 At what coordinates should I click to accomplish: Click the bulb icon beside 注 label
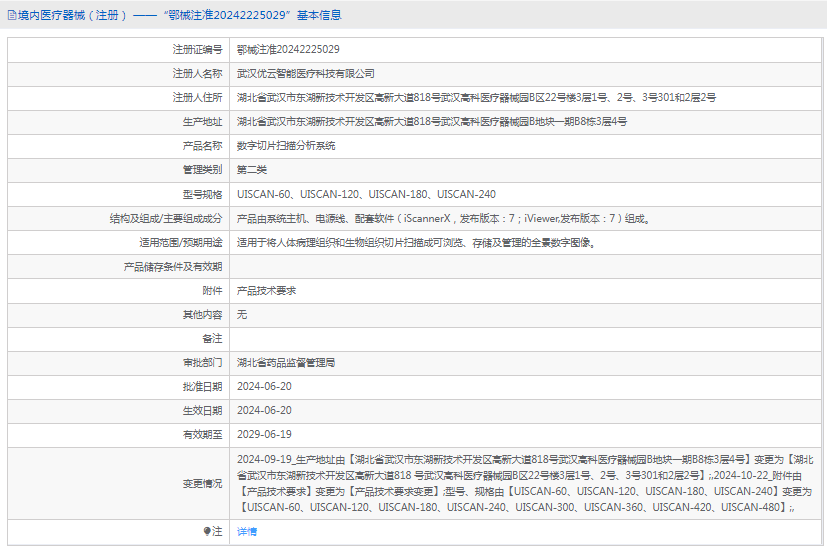pyautogui.click(x=207, y=531)
